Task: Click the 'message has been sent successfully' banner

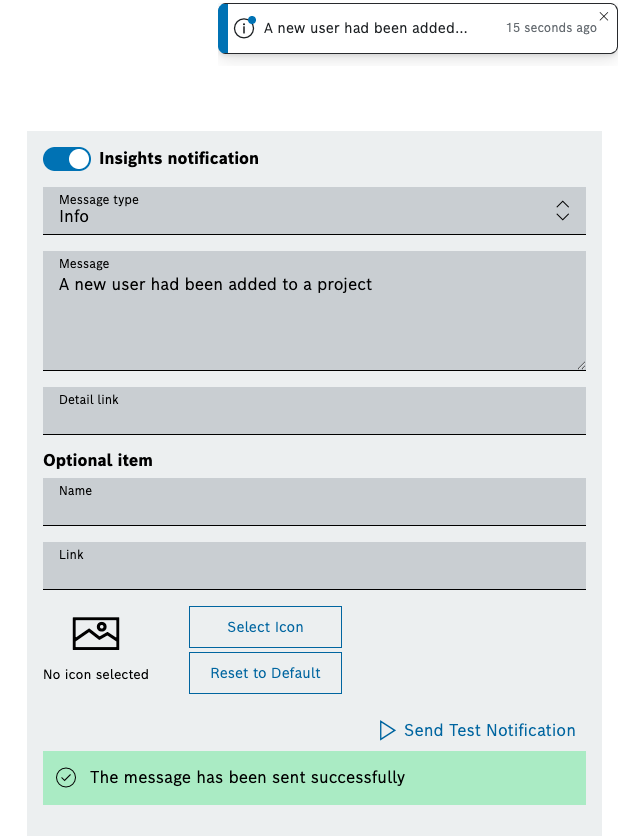Action: click(314, 778)
